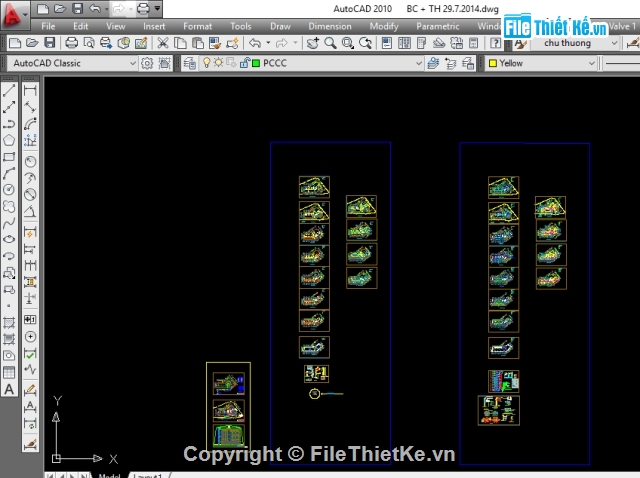Screen dimensions: 640x478
Task: Open the Insert menu
Action: [x=154, y=27]
